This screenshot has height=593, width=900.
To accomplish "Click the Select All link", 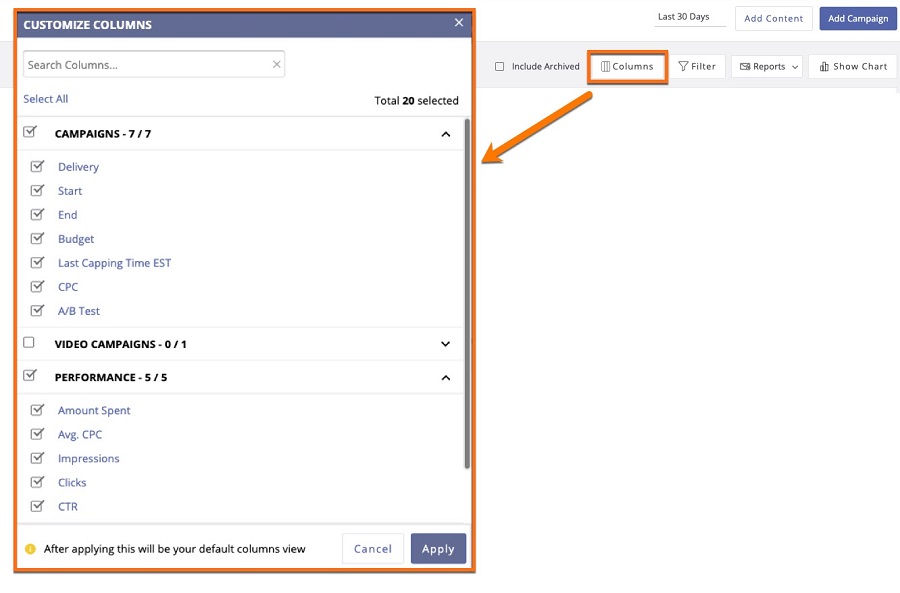I will 46,99.
